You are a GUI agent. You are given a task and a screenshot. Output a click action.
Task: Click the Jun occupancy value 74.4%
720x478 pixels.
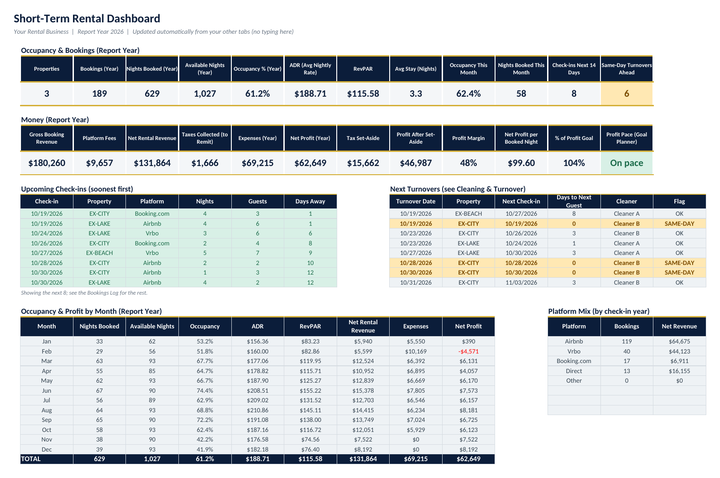[x=205, y=391]
